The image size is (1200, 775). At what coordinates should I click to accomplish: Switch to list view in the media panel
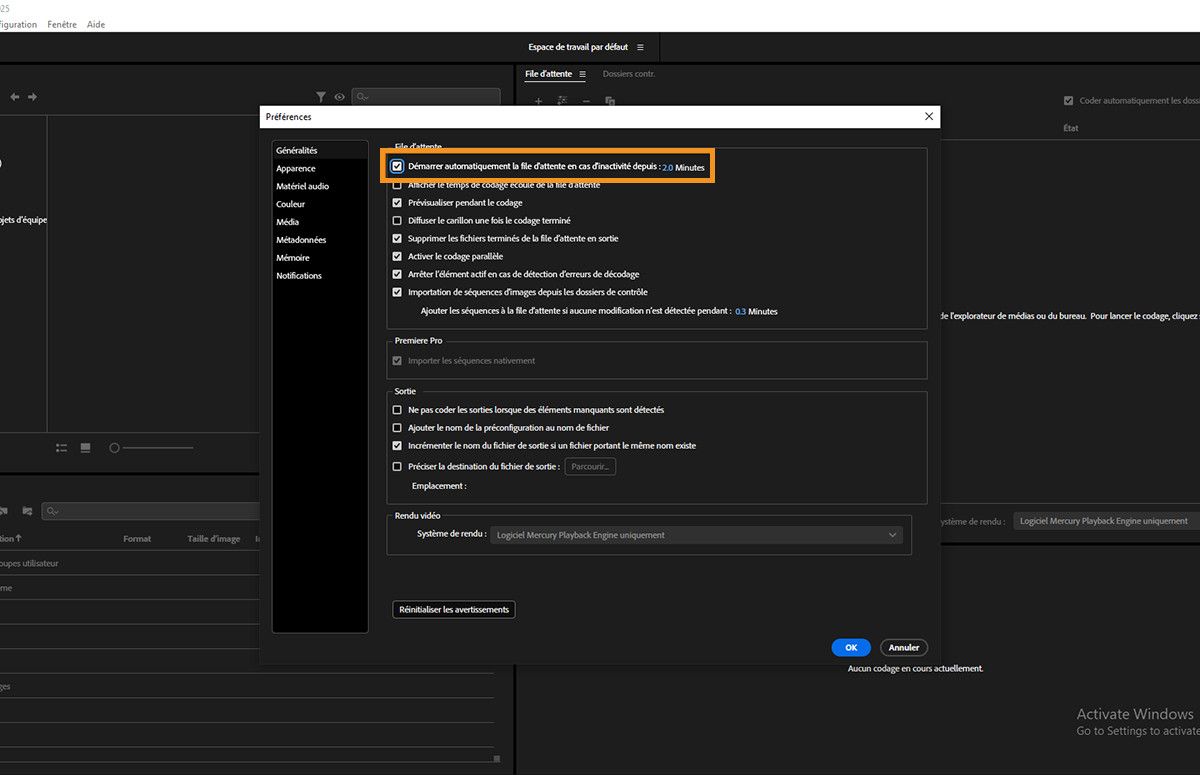pyautogui.click(x=61, y=447)
